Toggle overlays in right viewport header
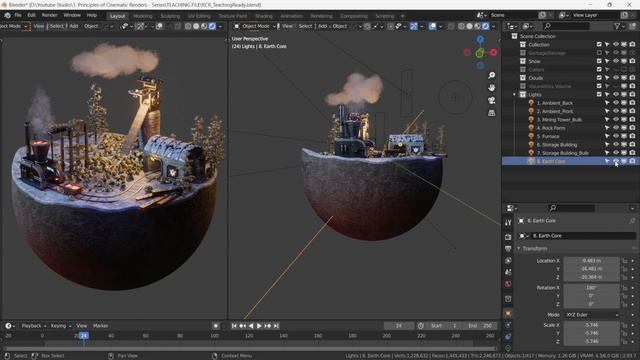This screenshot has height=360, width=640. [432, 26]
